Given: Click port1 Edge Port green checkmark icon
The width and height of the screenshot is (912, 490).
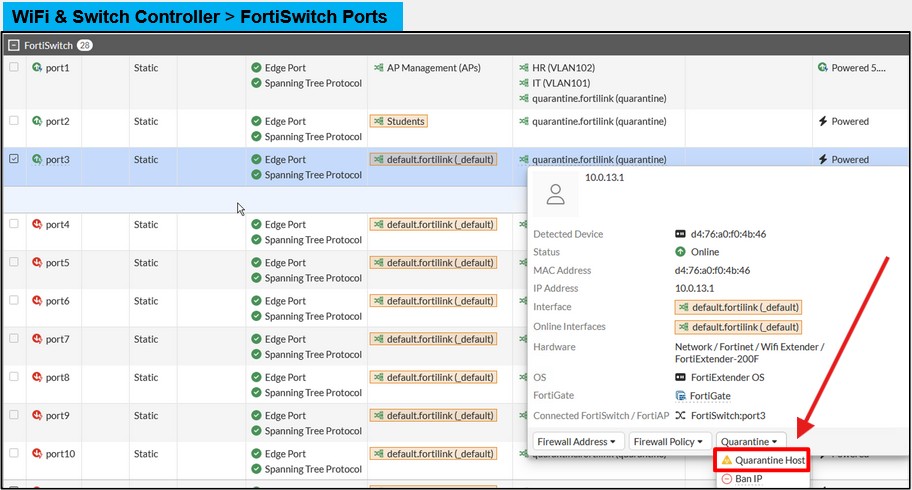Looking at the screenshot, I should [x=256, y=68].
